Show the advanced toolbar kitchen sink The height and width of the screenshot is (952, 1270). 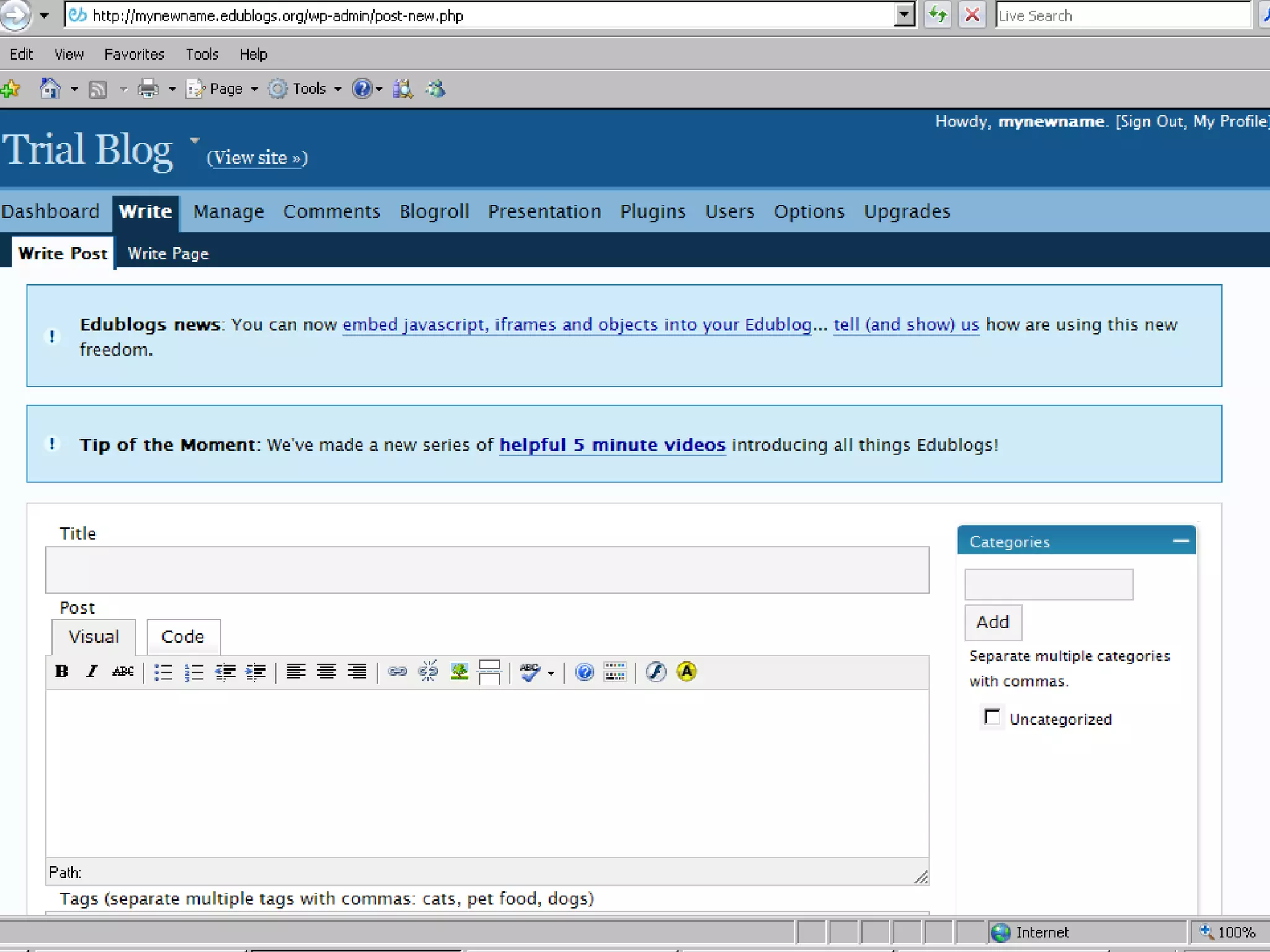(x=615, y=671)
